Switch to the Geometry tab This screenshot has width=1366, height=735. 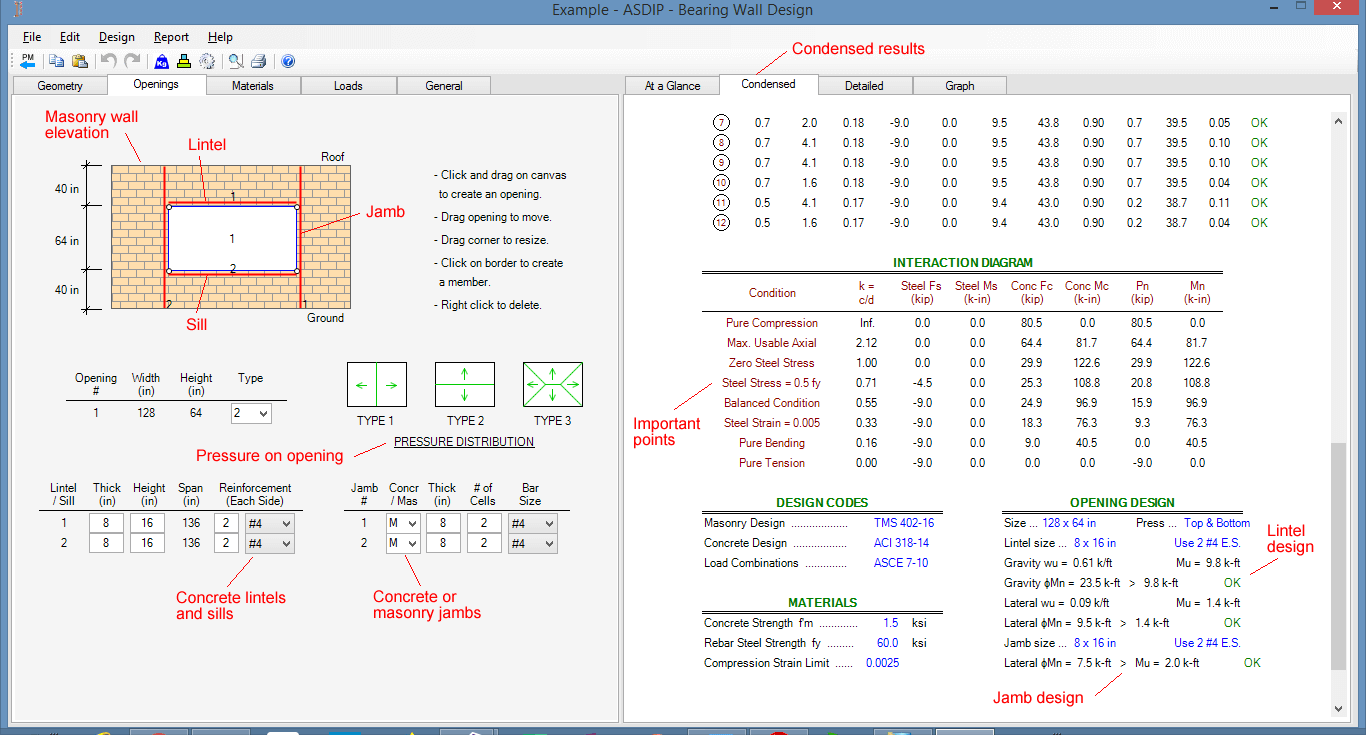click(x=60, y=86)
